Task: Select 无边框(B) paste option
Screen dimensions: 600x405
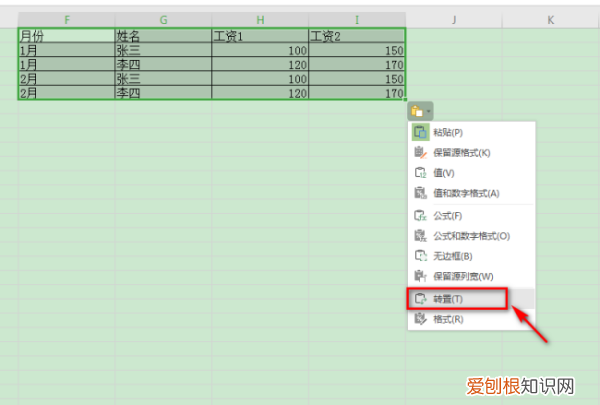Action: click(471, 256)
